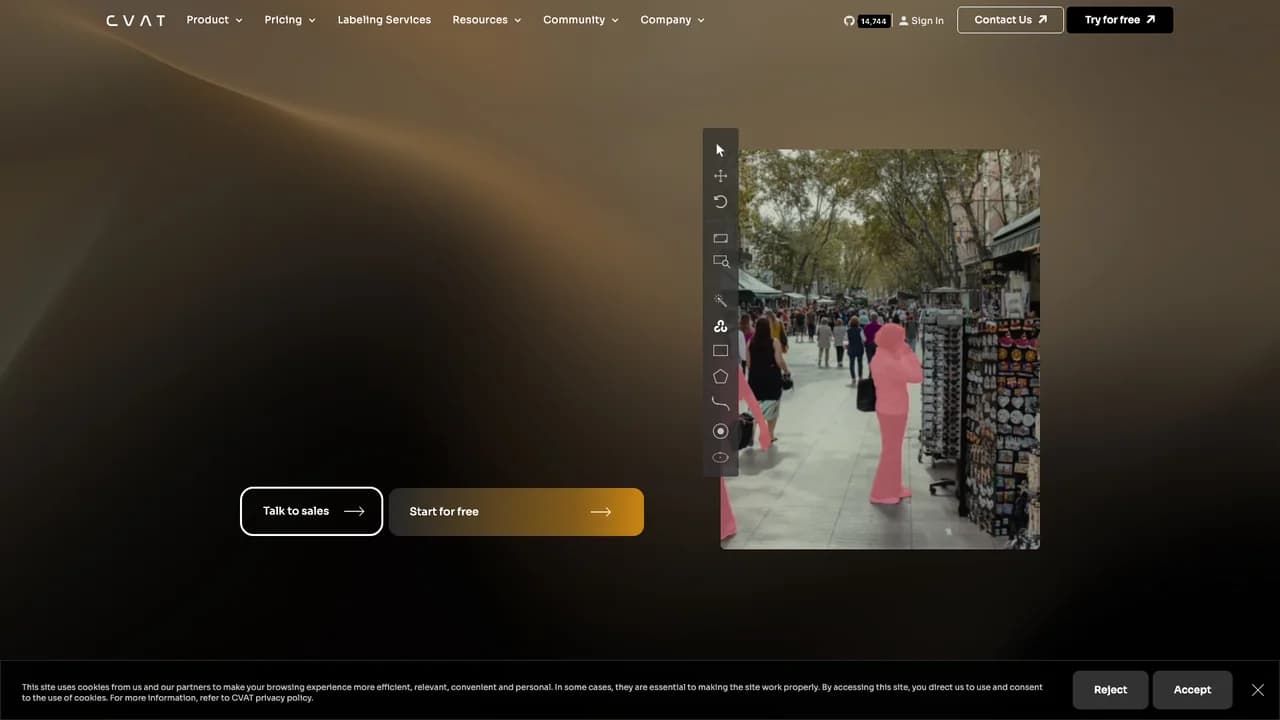Select the polyline curve tool
Screen dimensions: 1280x720
tap(720, 403)
